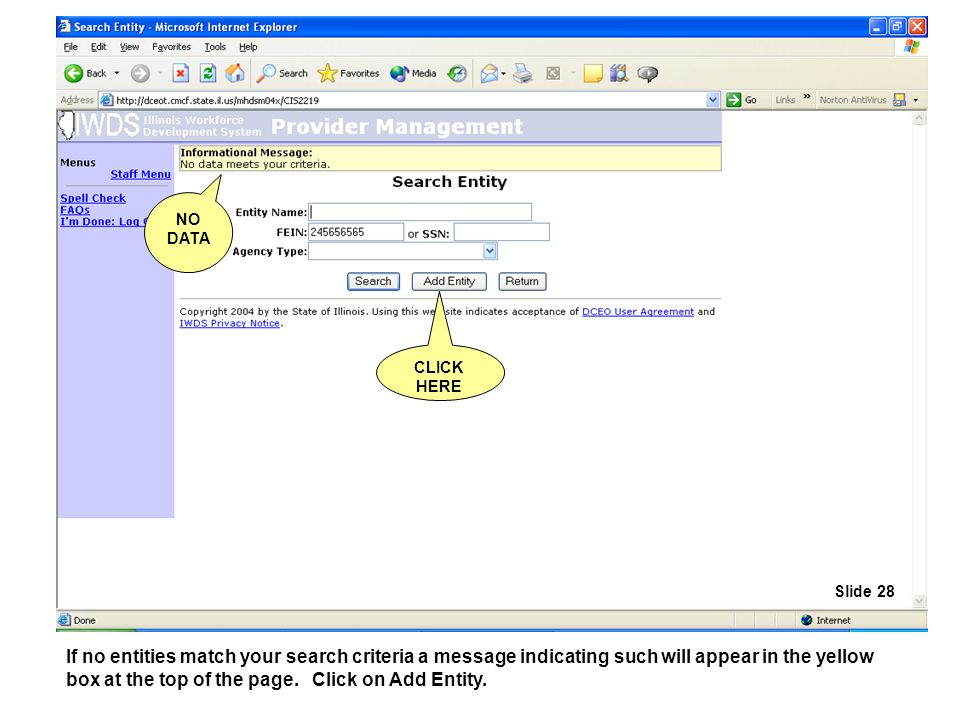Viewport: 960px width, 720px height.
Task: Open the Favorites menu
Action: pyautogui.click(x=171, y=47)
